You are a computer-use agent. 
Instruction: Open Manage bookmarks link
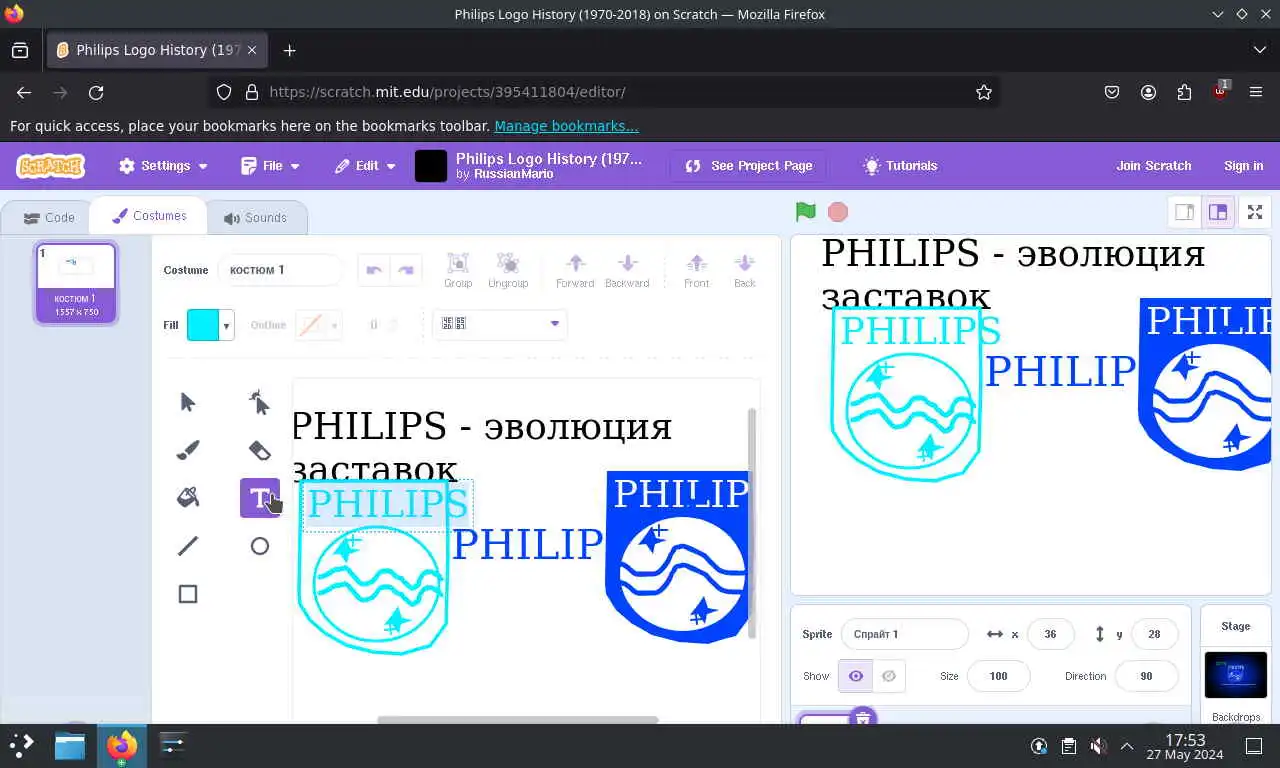566,126
